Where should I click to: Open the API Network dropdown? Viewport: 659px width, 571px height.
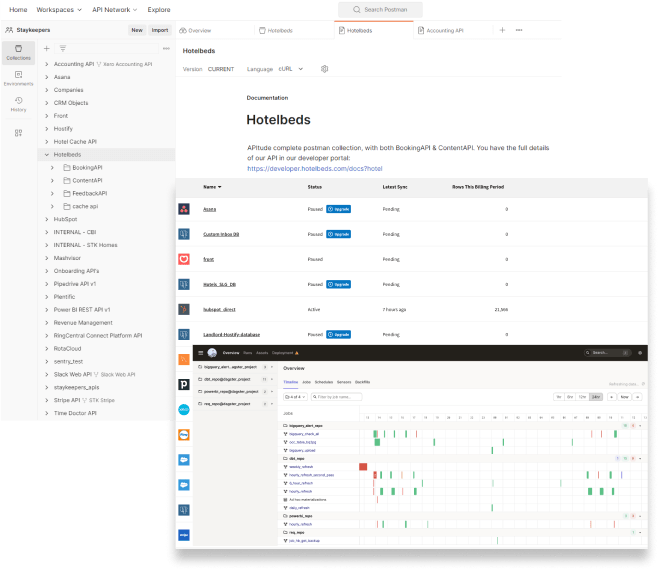[x=114, y=10]
